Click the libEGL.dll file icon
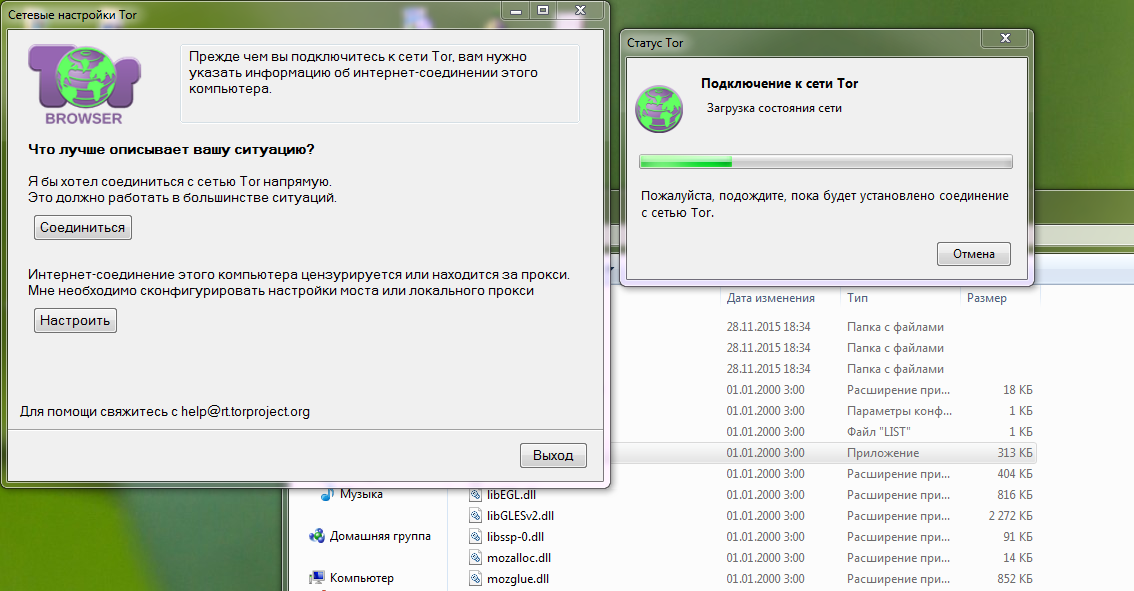The image size is (1134, 591). (x=477, y=495)
